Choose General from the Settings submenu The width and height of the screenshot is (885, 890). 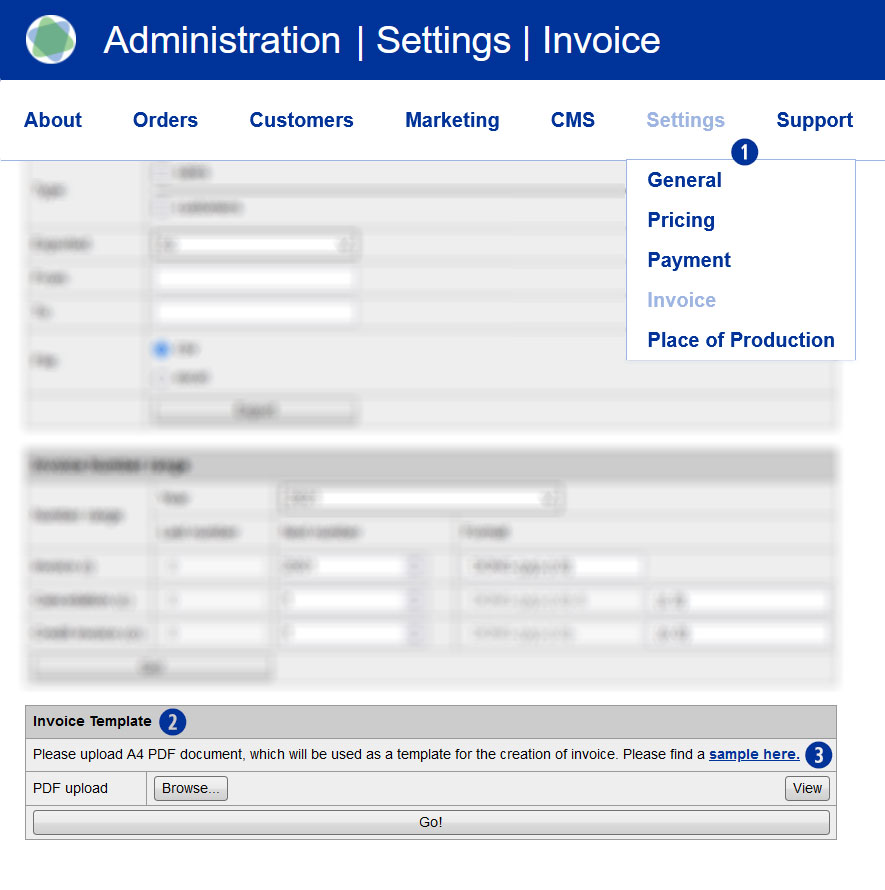tap(684, 180)
